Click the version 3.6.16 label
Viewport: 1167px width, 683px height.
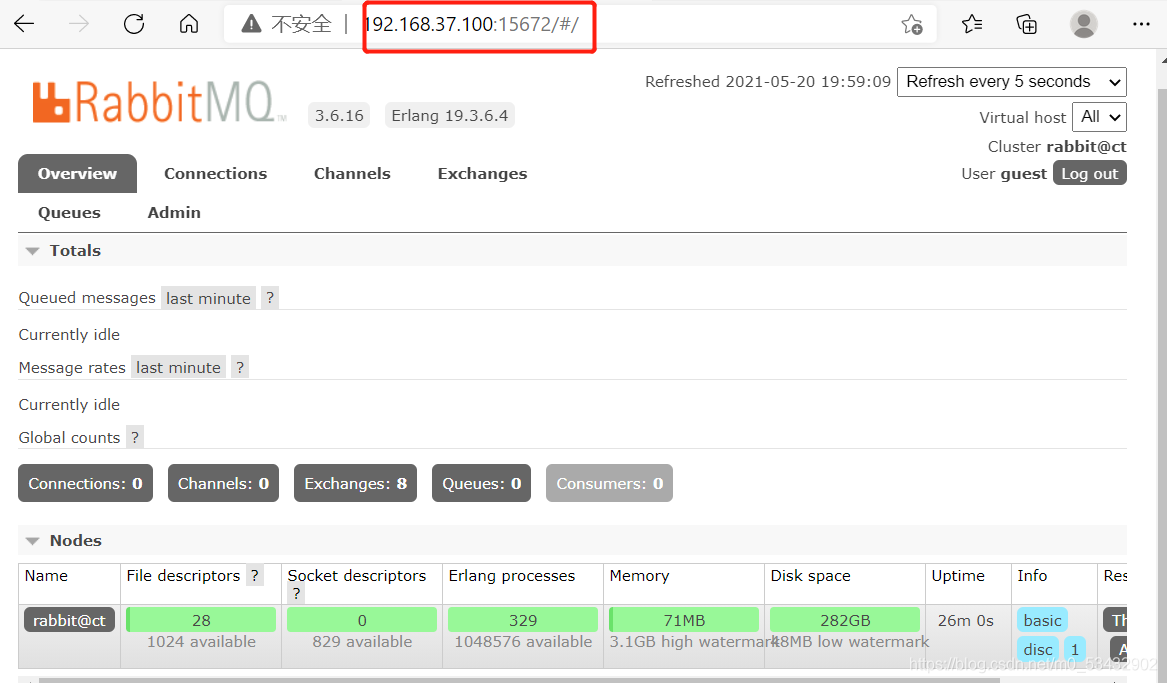[339, 115]
